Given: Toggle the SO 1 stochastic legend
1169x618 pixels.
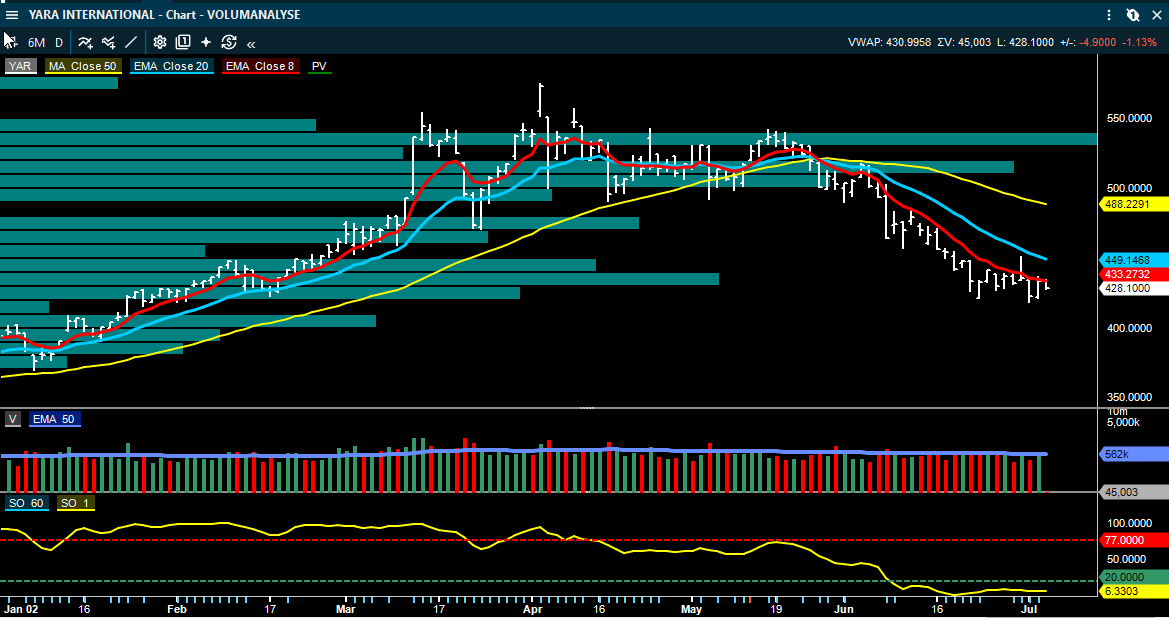Looking at the screenshot, I should [x=75, y=503].
